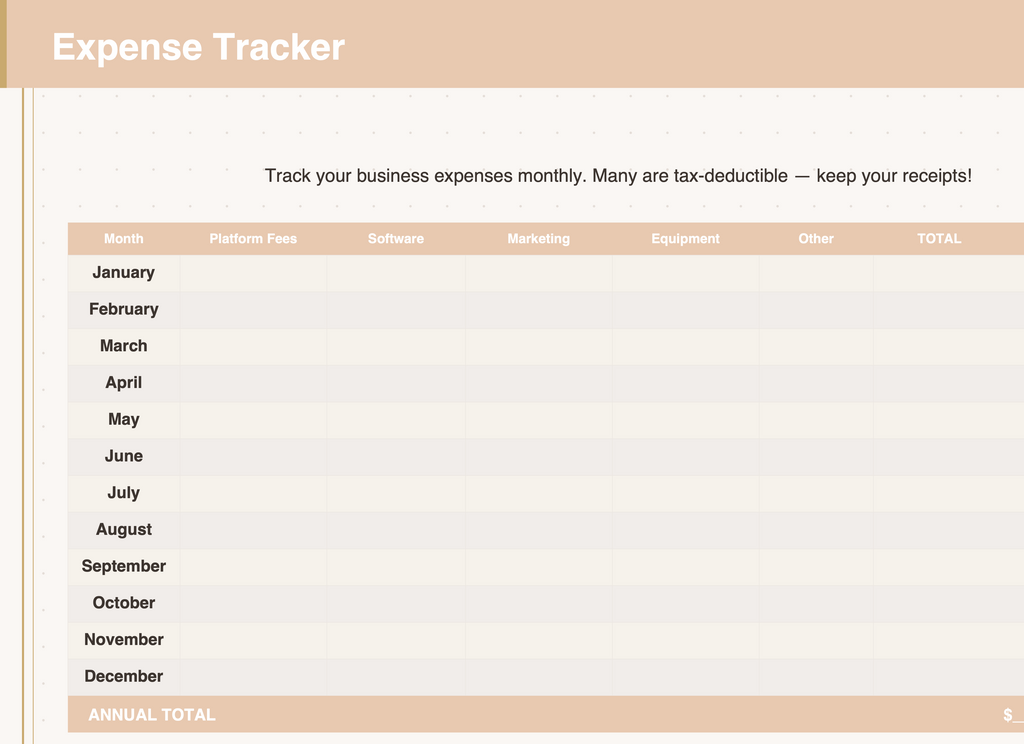Click the October Platform Fees cell
1024x744 pixels.
[253, 603]
